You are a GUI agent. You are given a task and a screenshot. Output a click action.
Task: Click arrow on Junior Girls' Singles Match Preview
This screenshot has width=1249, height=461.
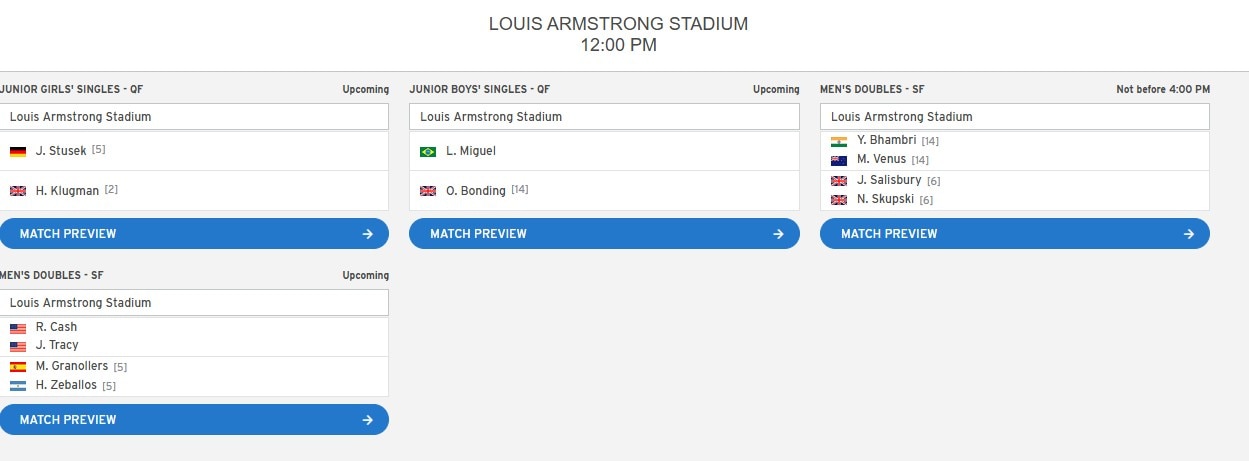368,234
